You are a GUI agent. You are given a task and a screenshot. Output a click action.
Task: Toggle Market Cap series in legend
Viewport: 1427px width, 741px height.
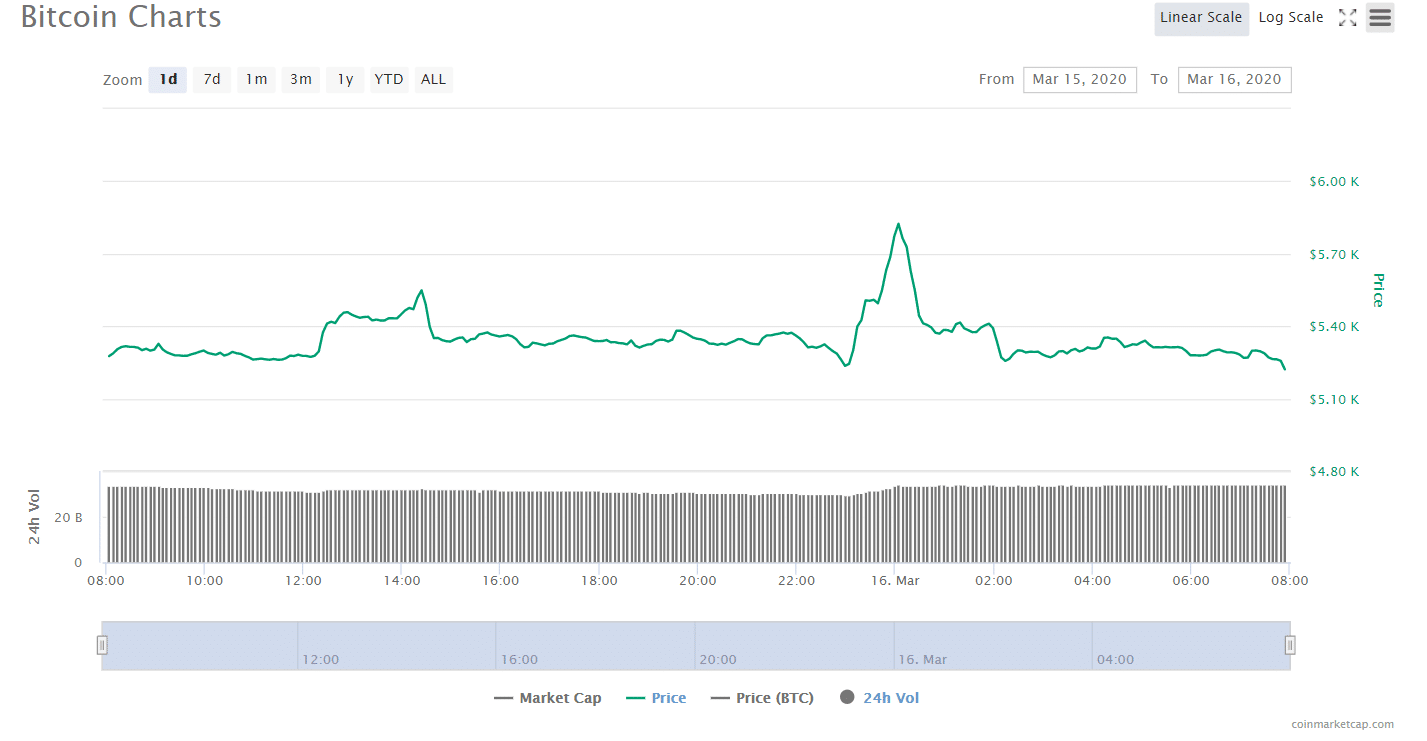click(548, 698)
